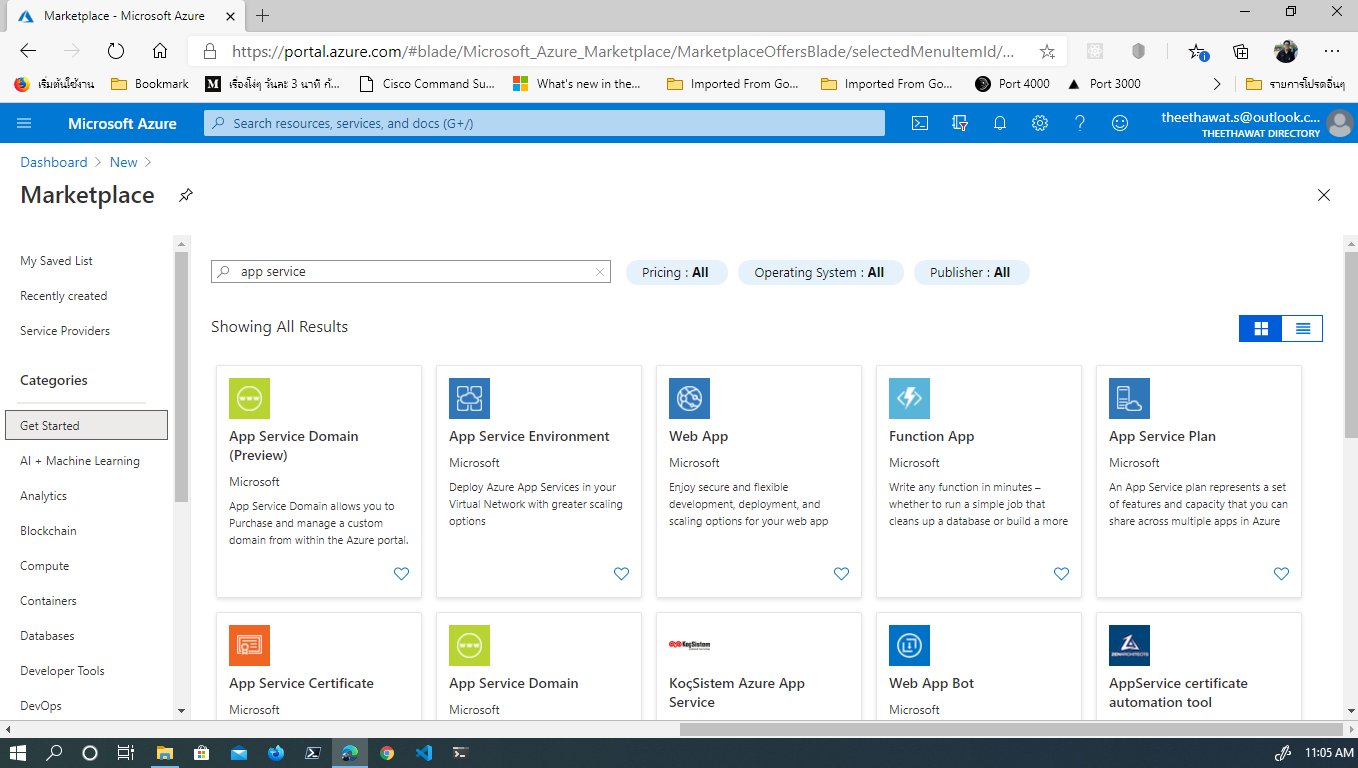Viewport: 1358px width, 768px height.
Task: Open the Publisher filter dropdown
Action: coord(971,272)
